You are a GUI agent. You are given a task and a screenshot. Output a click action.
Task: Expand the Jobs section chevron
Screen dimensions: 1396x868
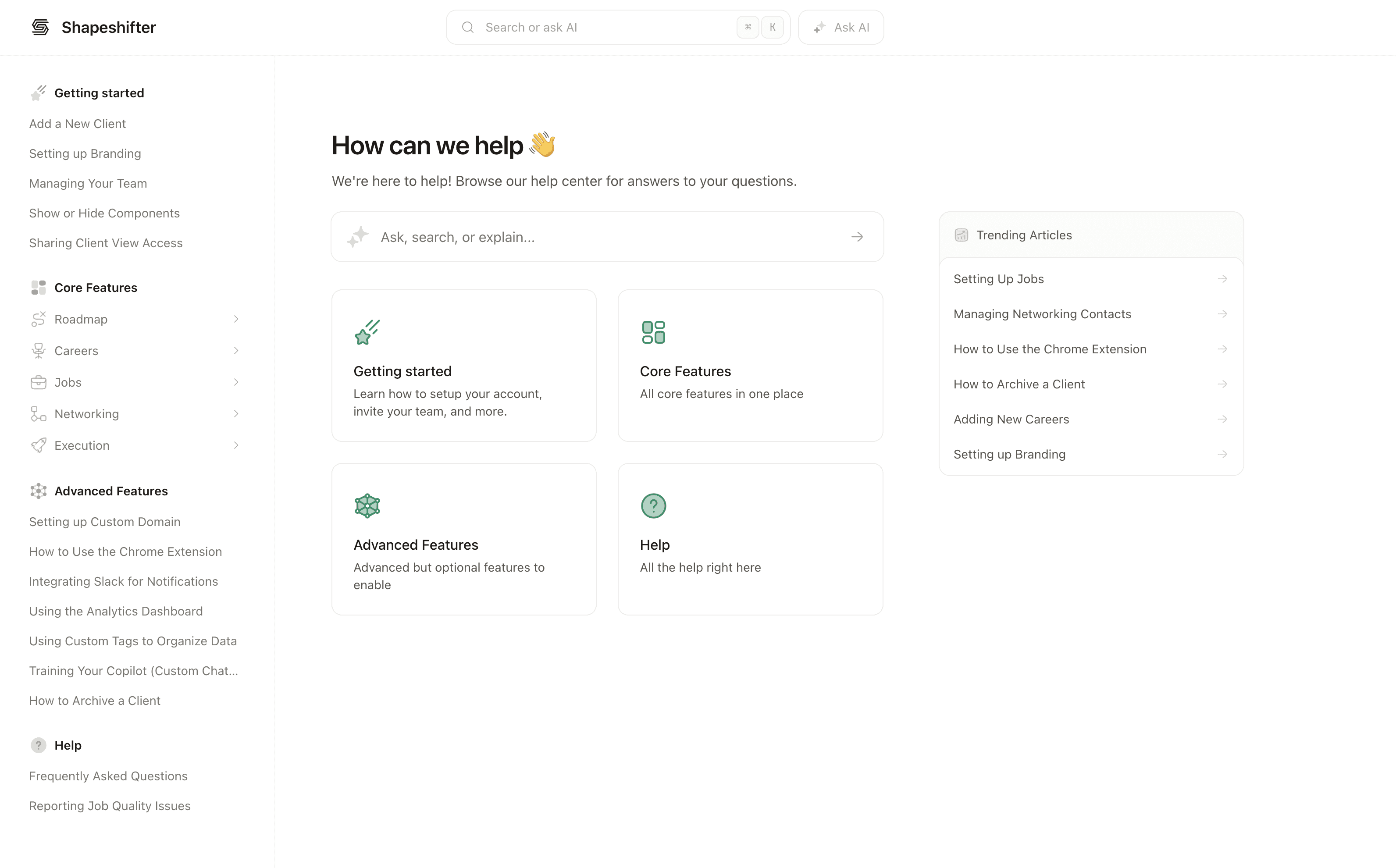coord(236,382)
